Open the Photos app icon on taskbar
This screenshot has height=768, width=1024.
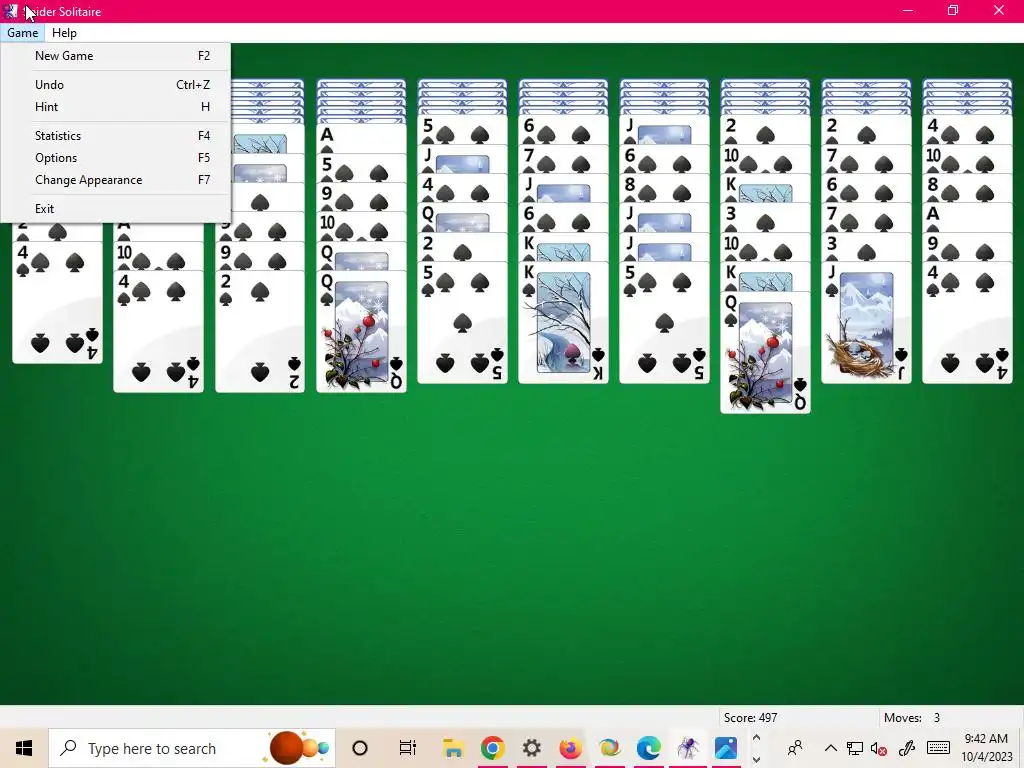point(726,748)
